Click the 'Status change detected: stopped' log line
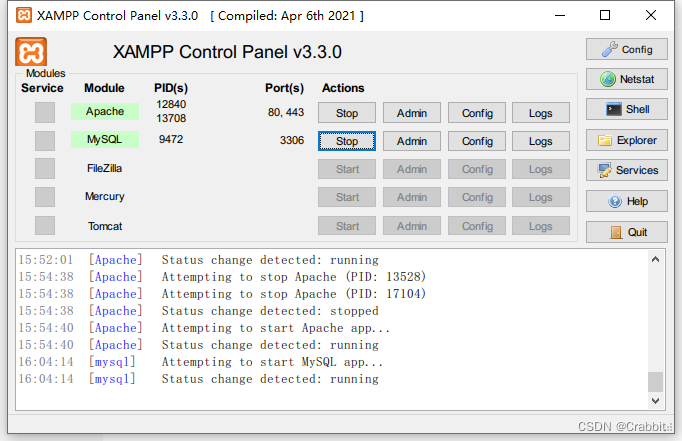Image resolution: width=682 pixels, height=441 pixels. (x=198, y=311)
